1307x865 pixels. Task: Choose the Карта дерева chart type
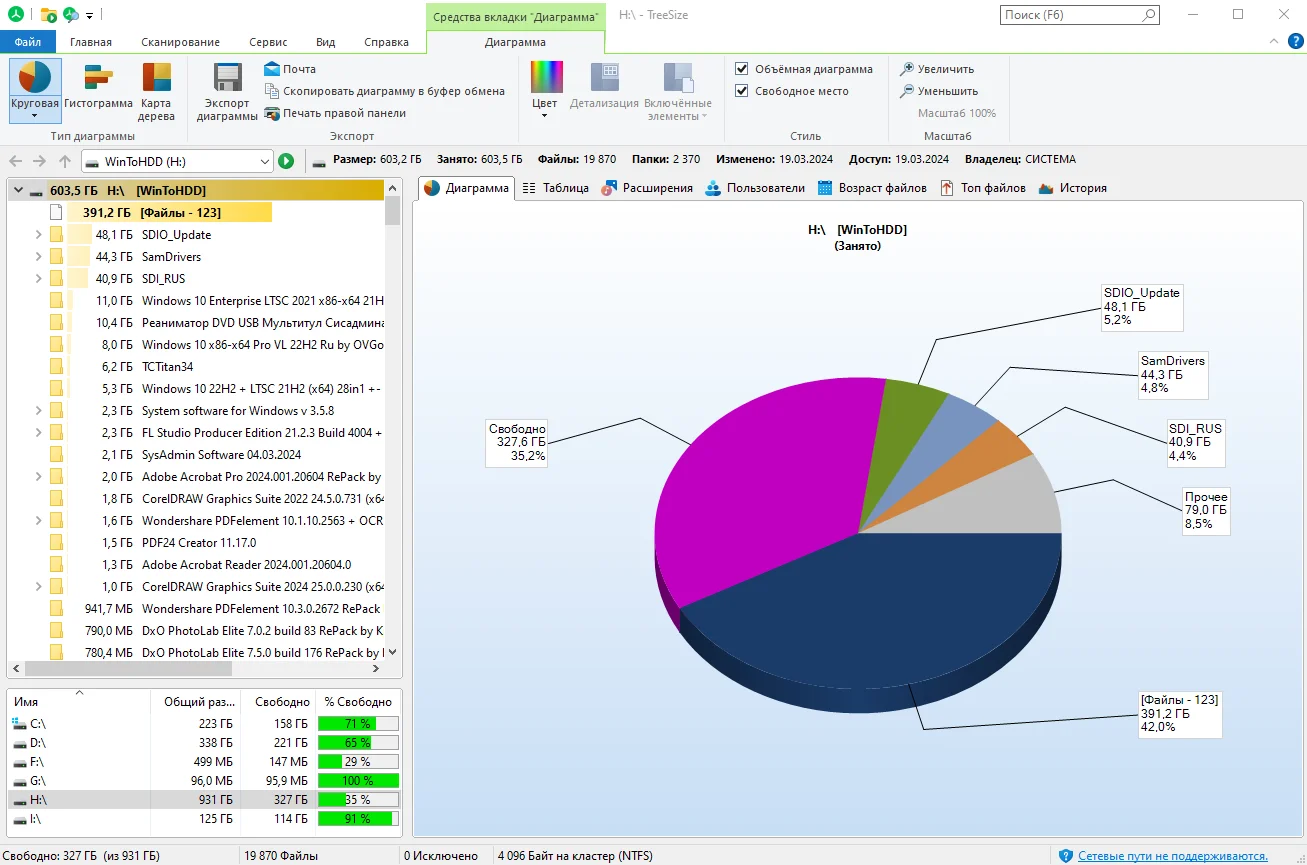[x=156, y=78]
